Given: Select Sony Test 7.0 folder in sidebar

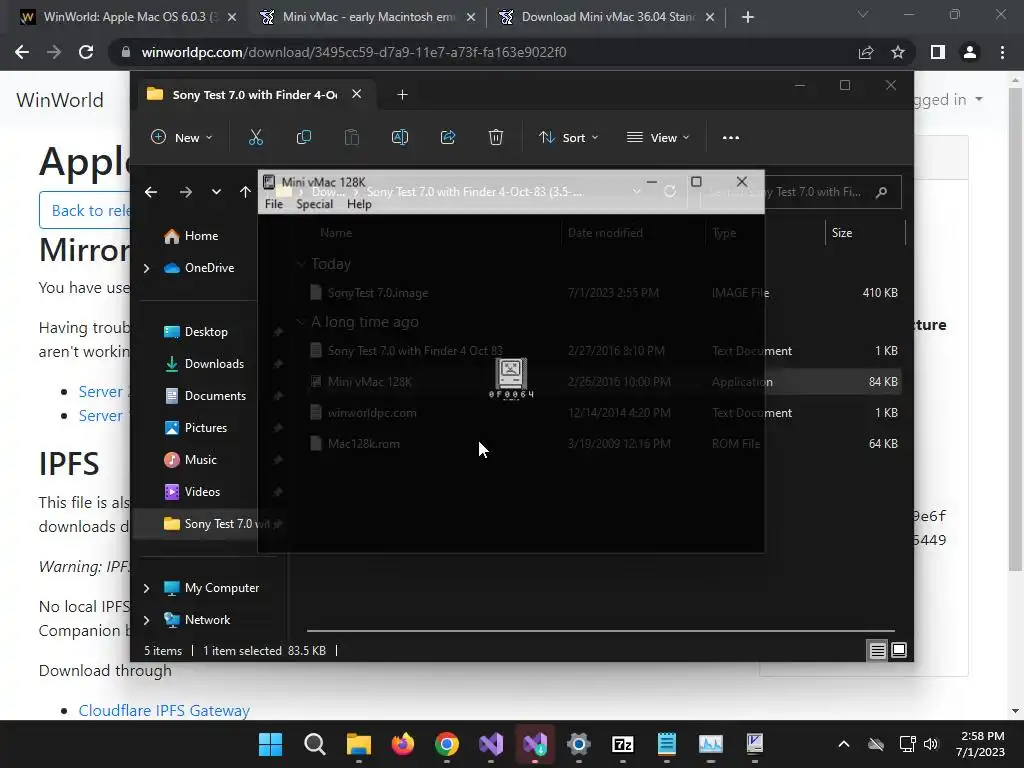Looking at the screenshot, I should (x=209, y=524).
